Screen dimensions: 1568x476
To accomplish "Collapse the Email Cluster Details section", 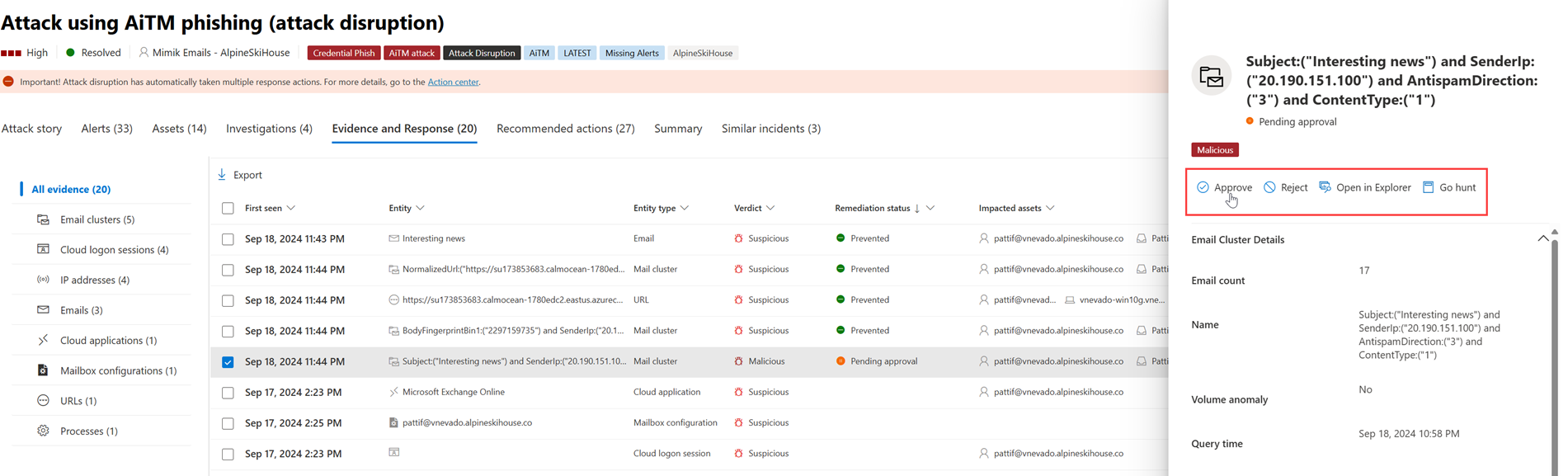I will point(1542,239).
